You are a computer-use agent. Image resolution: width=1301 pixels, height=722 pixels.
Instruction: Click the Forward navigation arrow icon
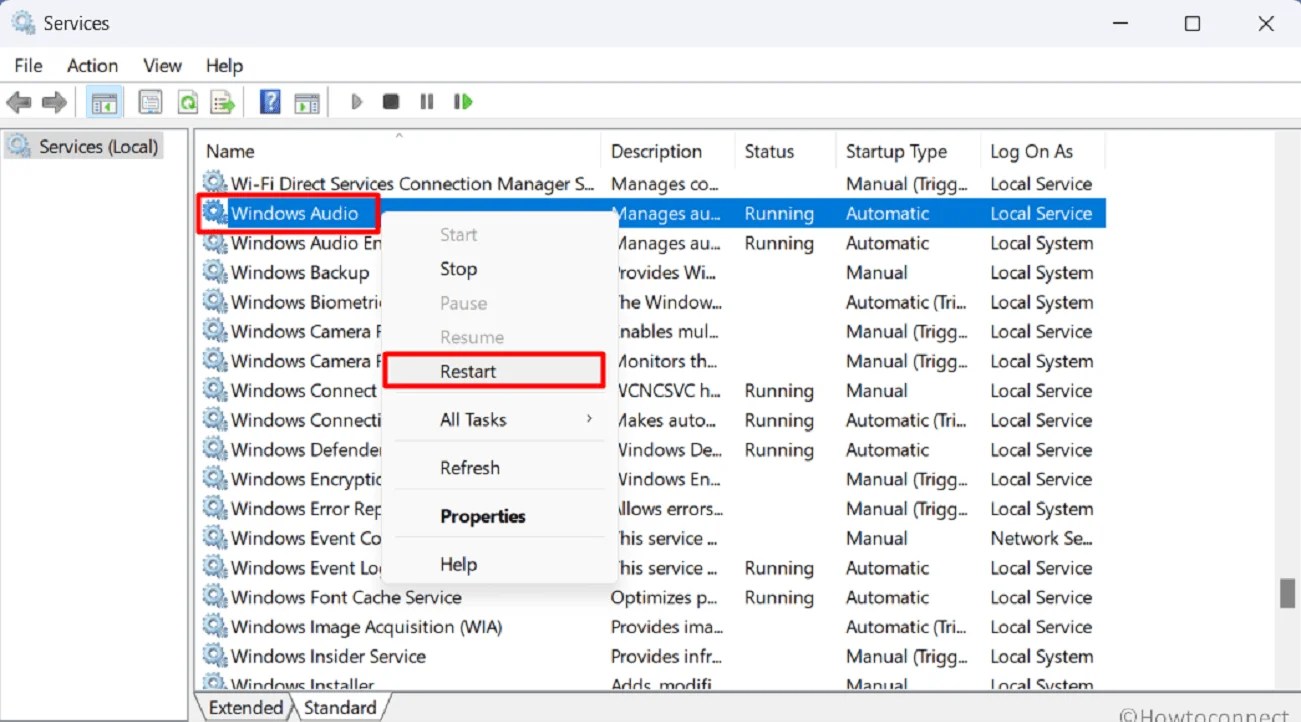point(54,101)
